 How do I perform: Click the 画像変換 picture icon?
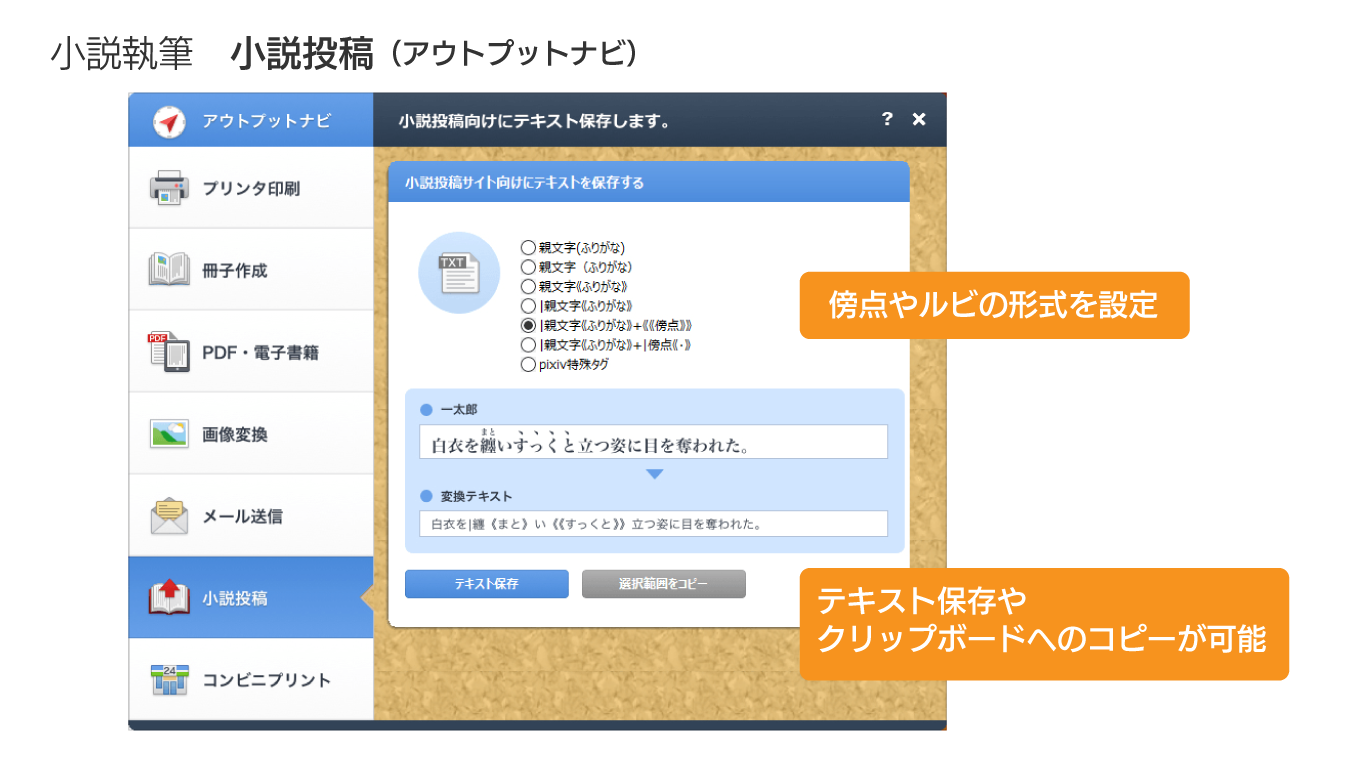click(x=169, y=434)
